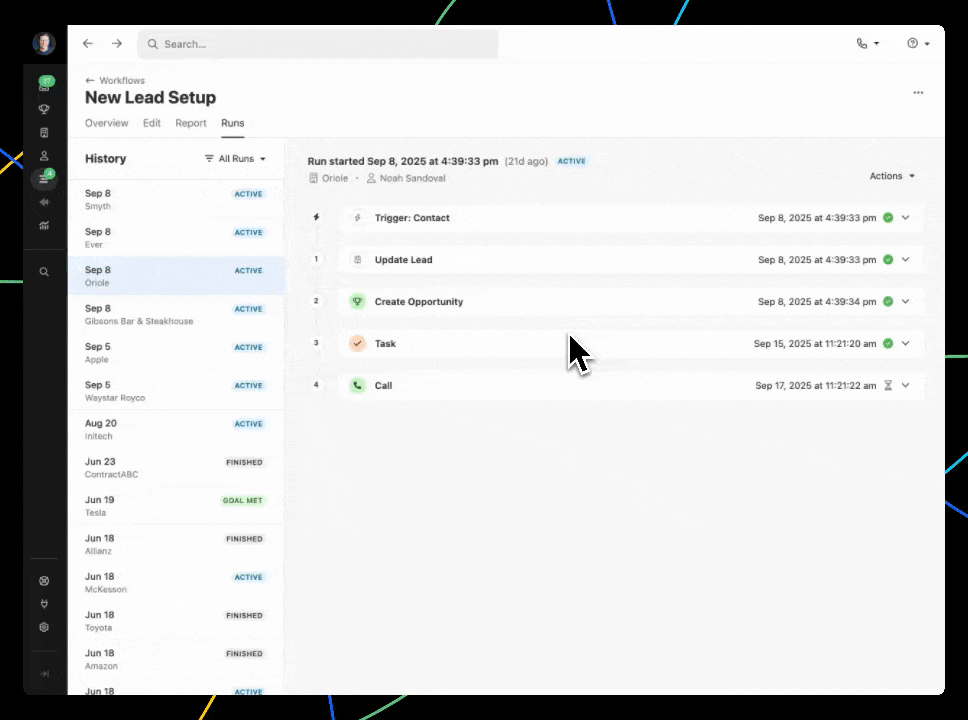This screenshot has width=968, height=720.
Task: Switch to the Report tab
Action: pyautogui.click(x=191, y=123)
